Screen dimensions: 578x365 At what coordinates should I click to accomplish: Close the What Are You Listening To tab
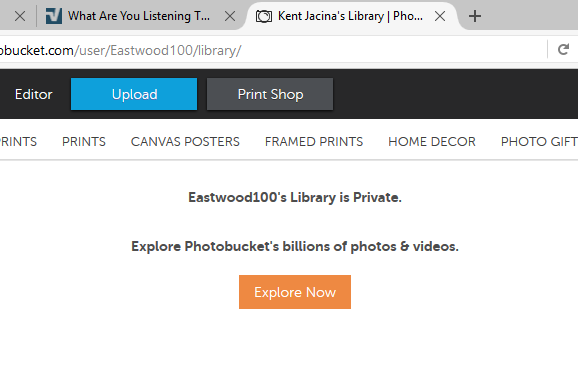coord(230,16)
